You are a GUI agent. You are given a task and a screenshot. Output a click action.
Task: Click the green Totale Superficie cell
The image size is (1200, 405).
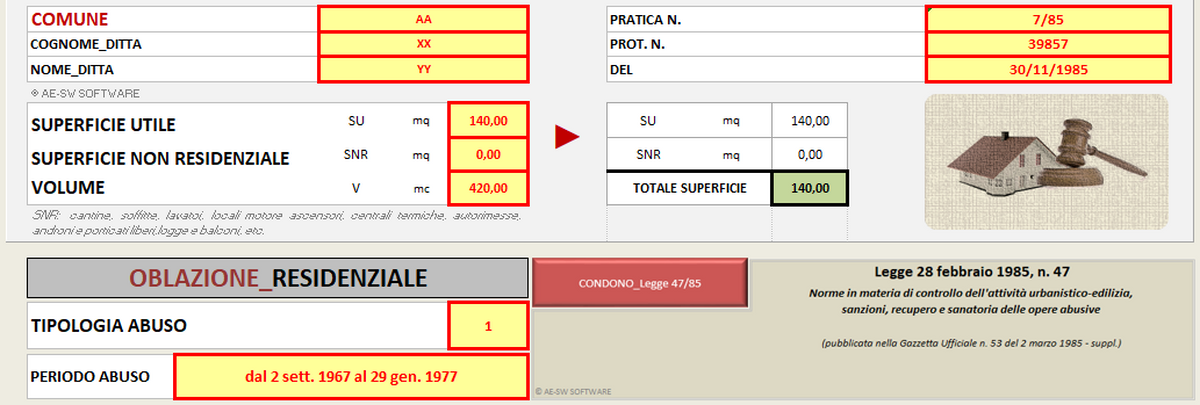(x=809, y=188)
